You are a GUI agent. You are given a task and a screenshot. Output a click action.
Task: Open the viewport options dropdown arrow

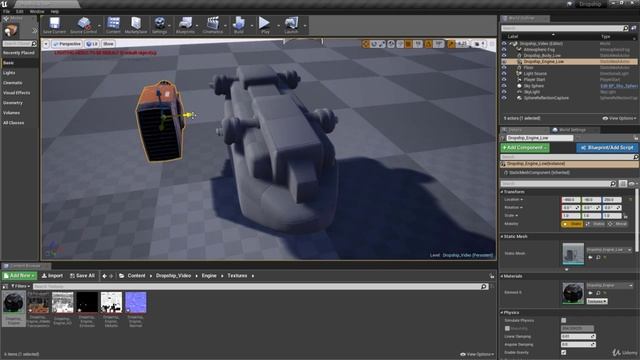pos(46,44)
